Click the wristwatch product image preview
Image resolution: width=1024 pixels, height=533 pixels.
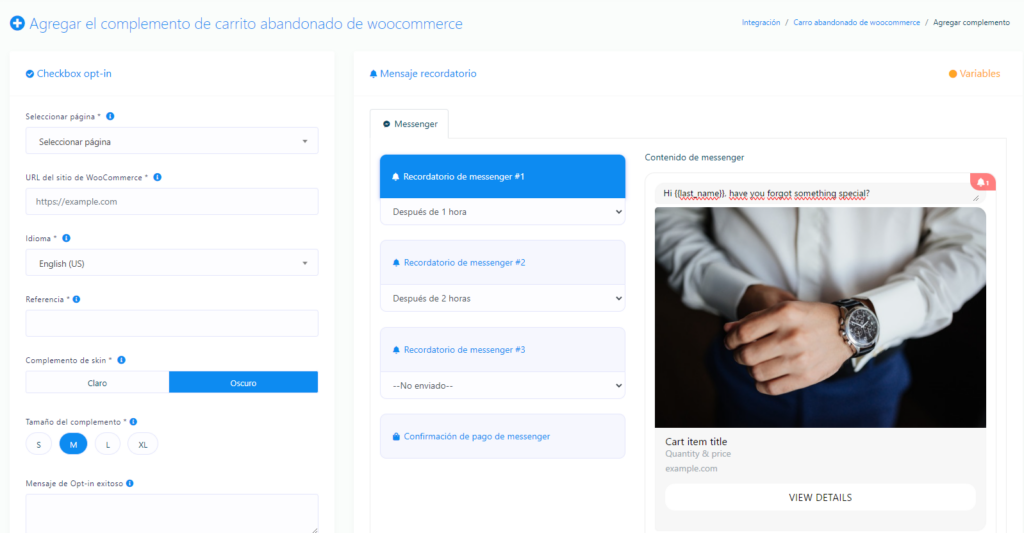pos(820,317)
